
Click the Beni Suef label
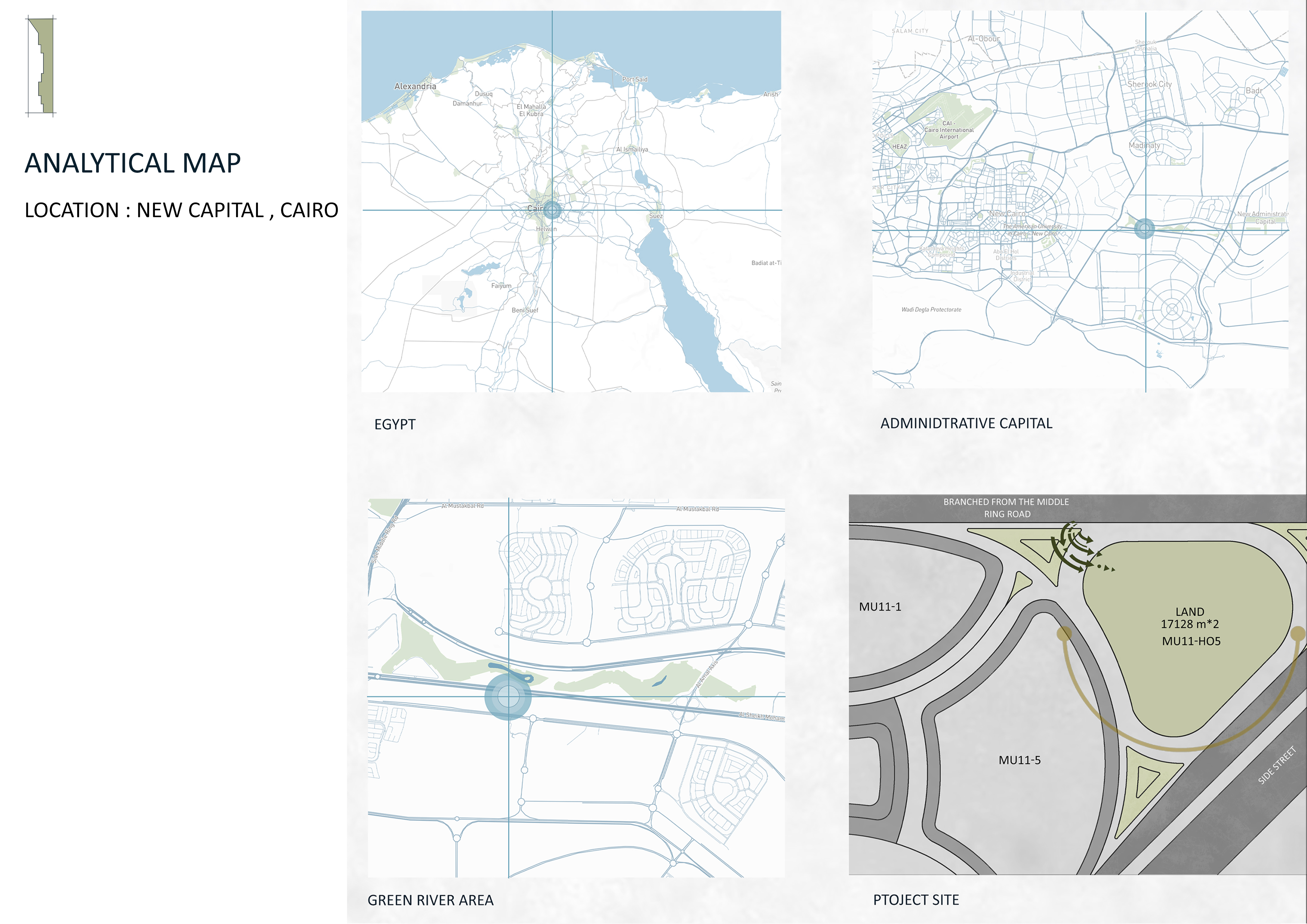point(524,310)
